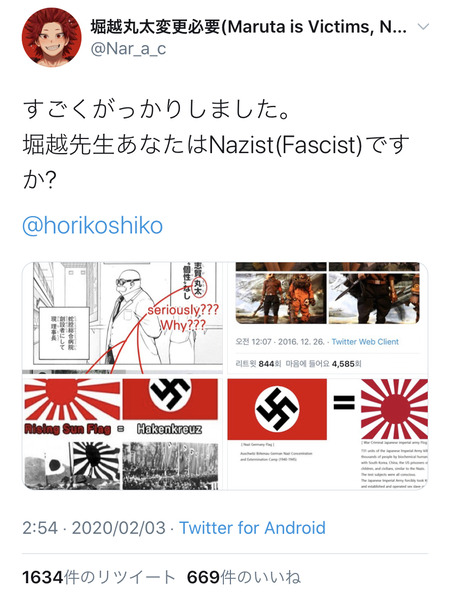Click the Twitter Web Client text in the image
The height and width of the screenshot is (593, 450).
365,342
